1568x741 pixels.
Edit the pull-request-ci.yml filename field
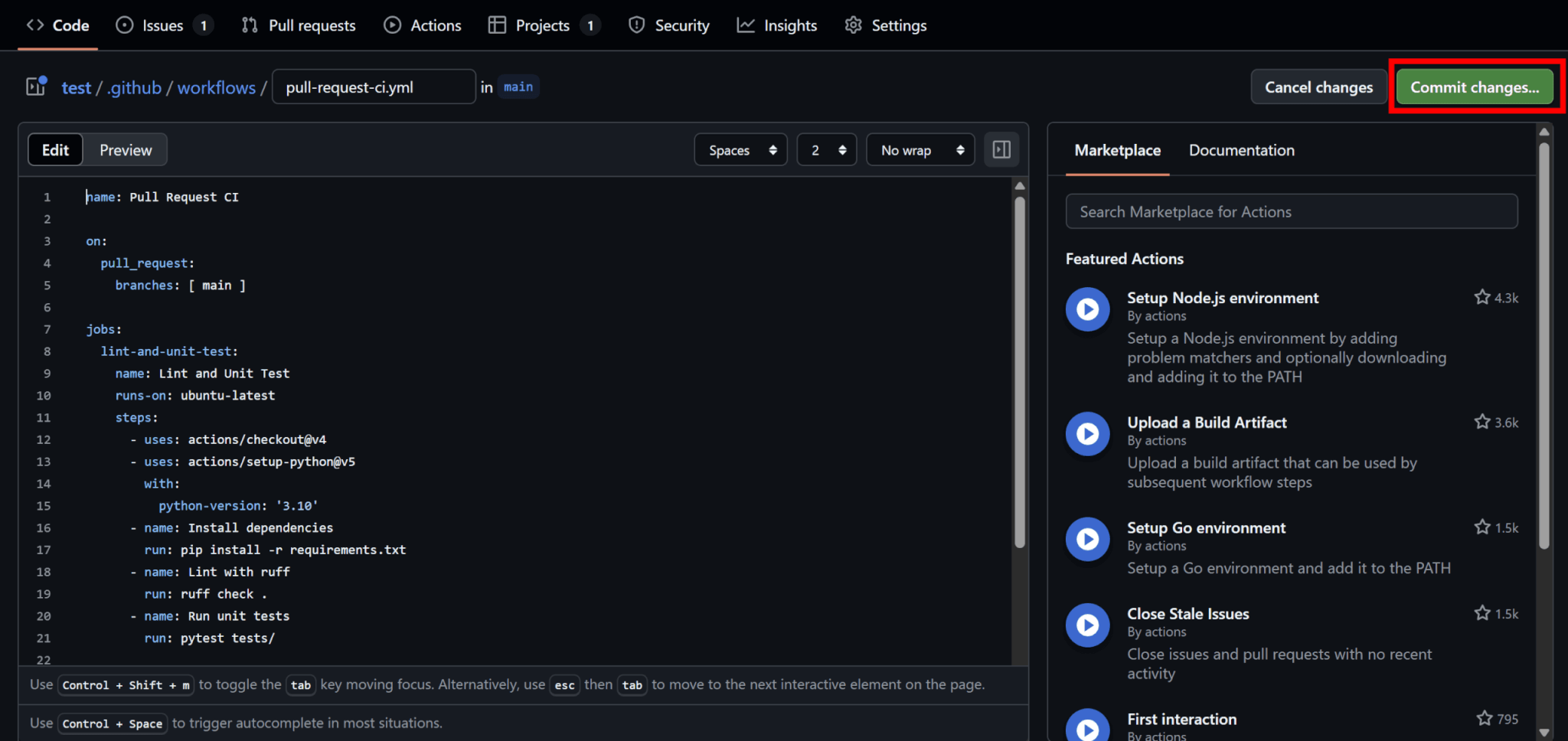[374, 87]
